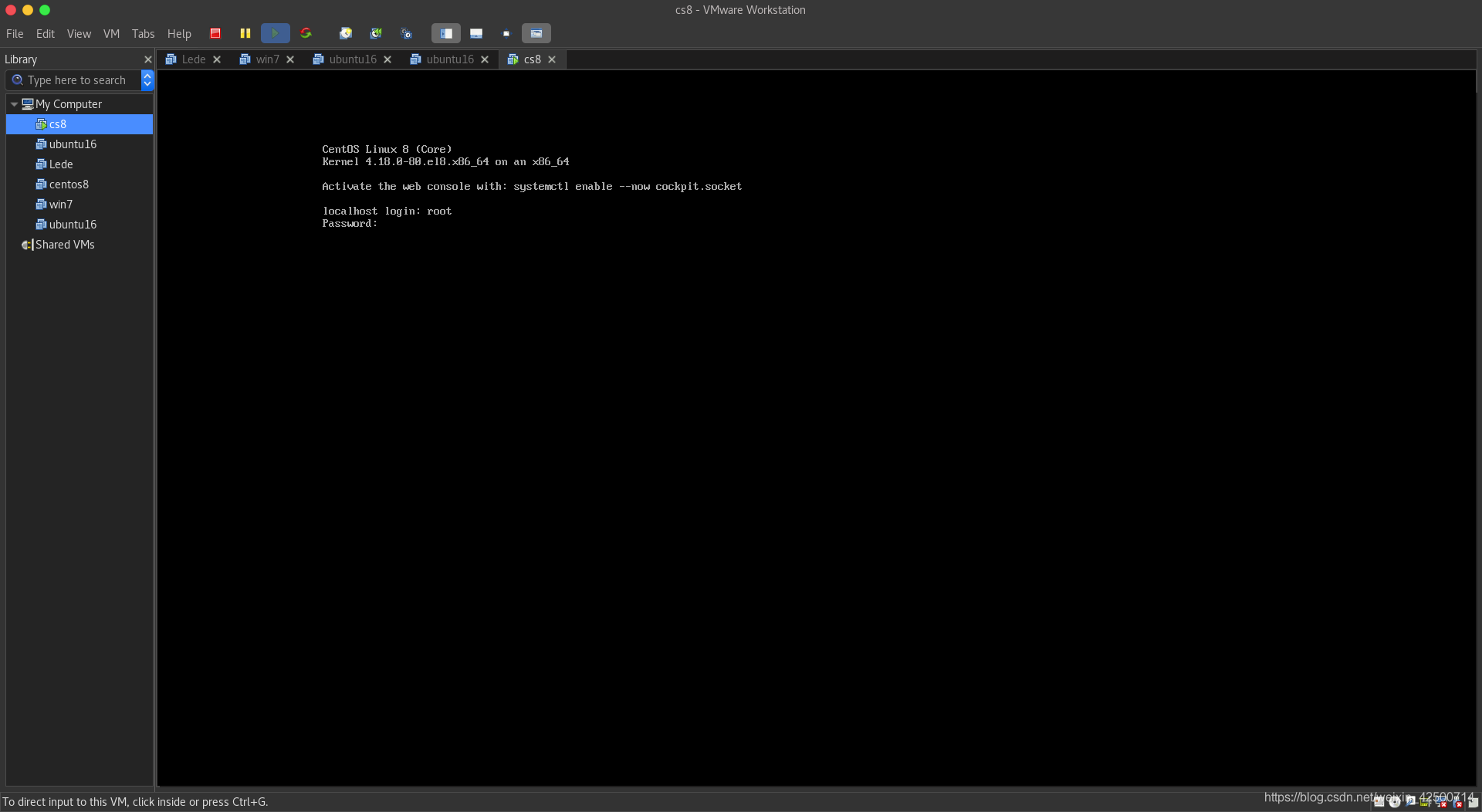The image size is (1482, 812).
Task: Select My Computer in the library
Action: point(68,104)
